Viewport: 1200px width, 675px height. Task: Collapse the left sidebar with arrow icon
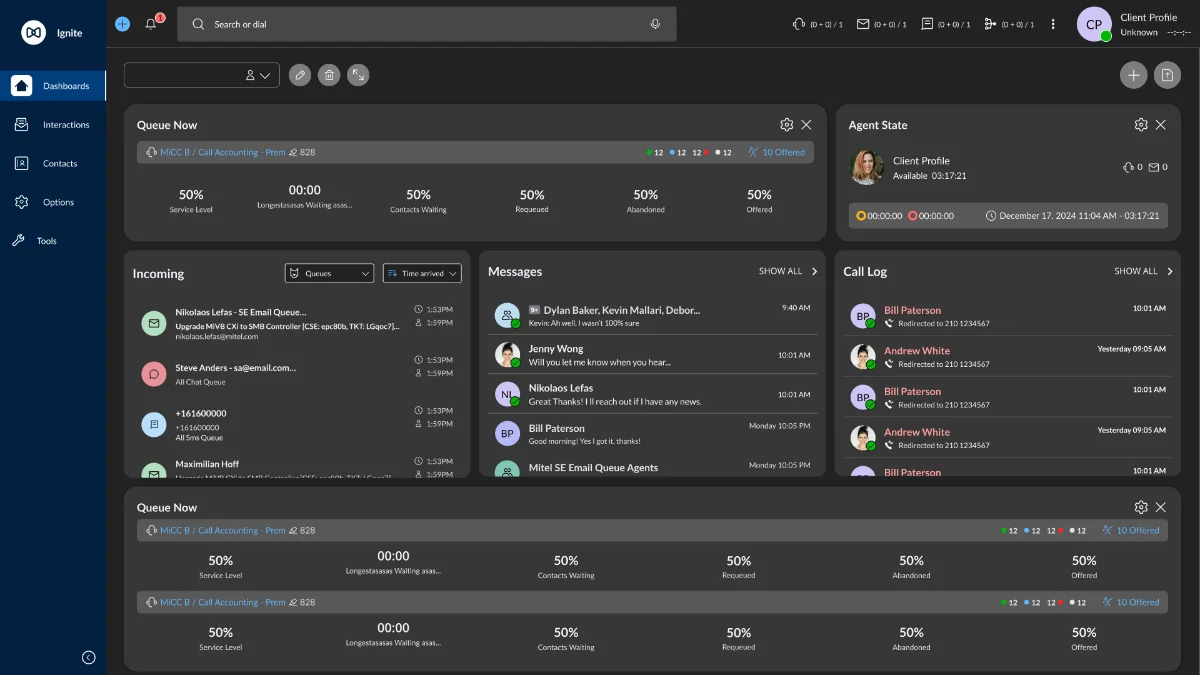tap(88, 657)
